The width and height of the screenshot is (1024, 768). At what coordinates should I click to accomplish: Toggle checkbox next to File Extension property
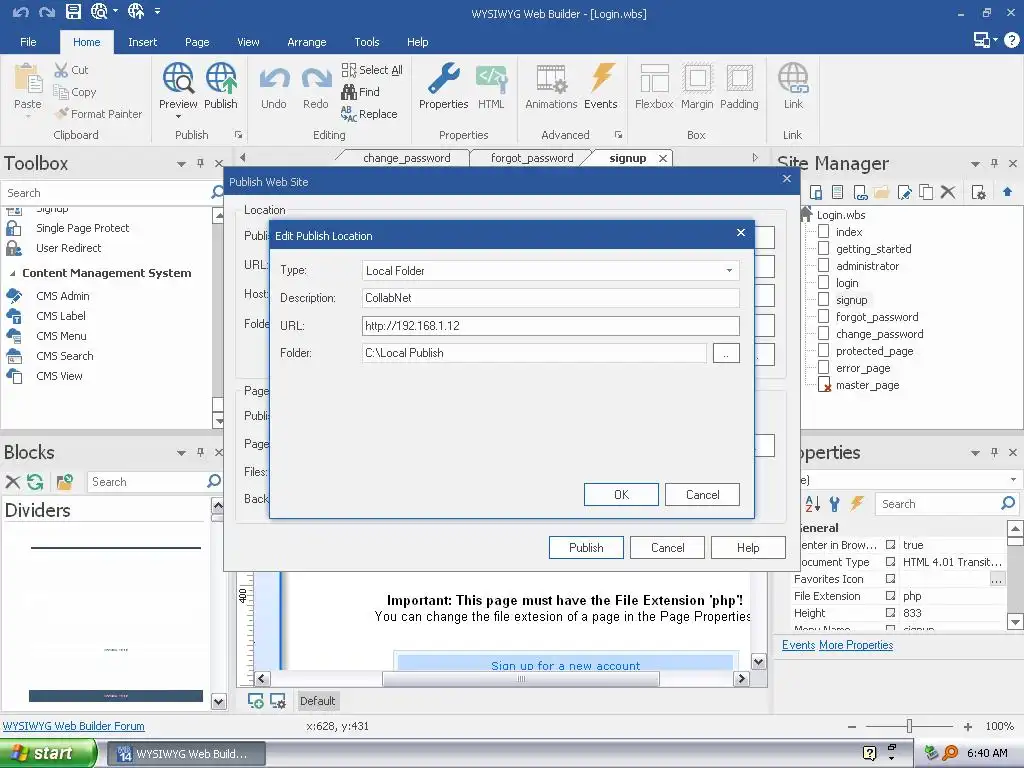pyautogui.click(x=890, y=596)
